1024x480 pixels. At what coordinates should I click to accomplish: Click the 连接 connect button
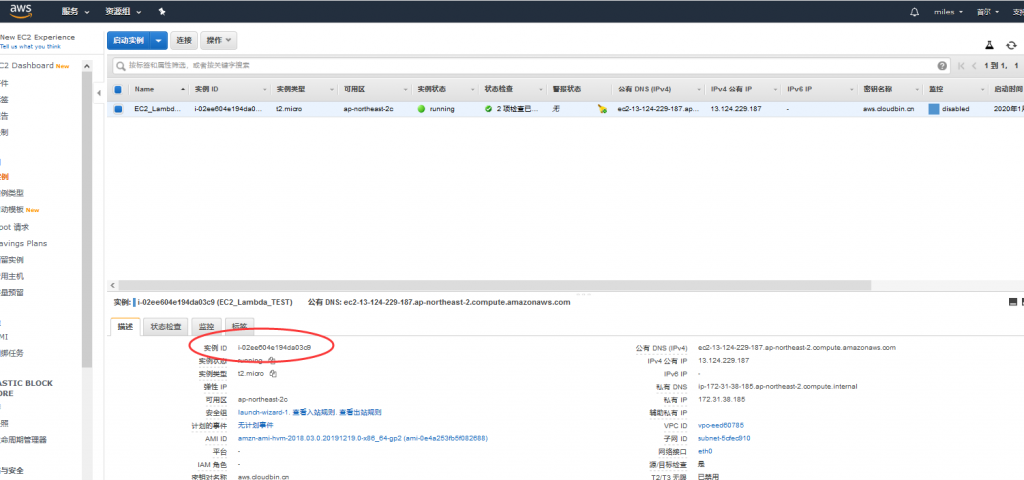click(183, 40)
